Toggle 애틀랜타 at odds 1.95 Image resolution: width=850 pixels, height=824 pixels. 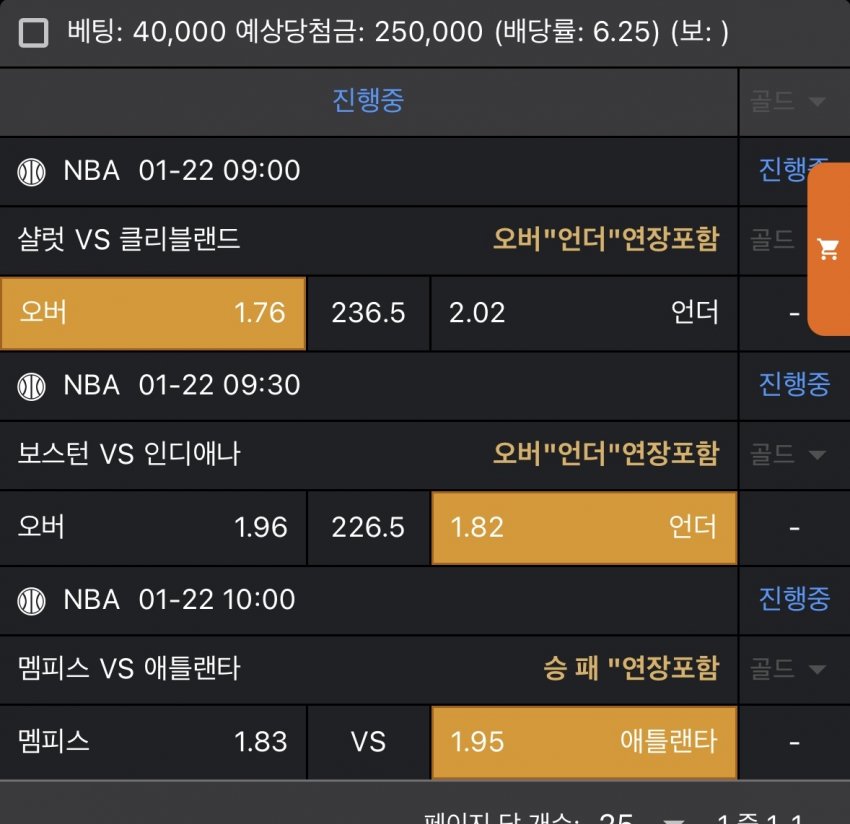pyautogui.click(x=584, y=742)
